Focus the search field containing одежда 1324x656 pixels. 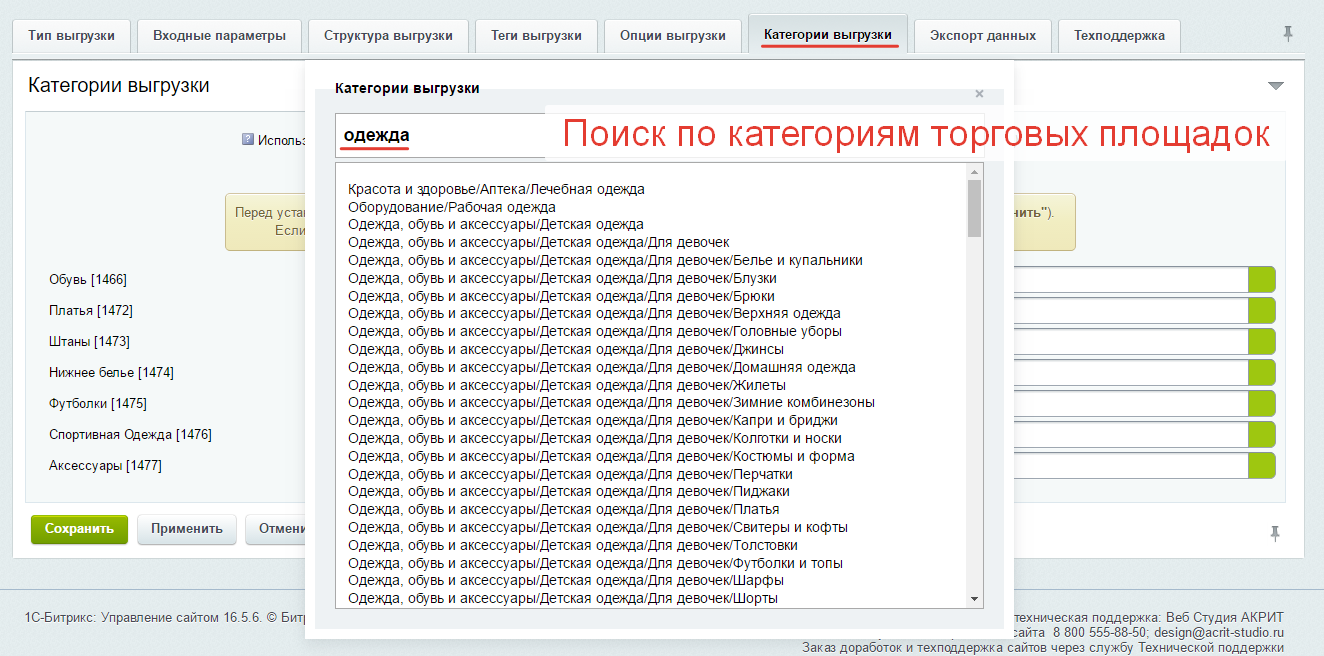pos(440,136)
